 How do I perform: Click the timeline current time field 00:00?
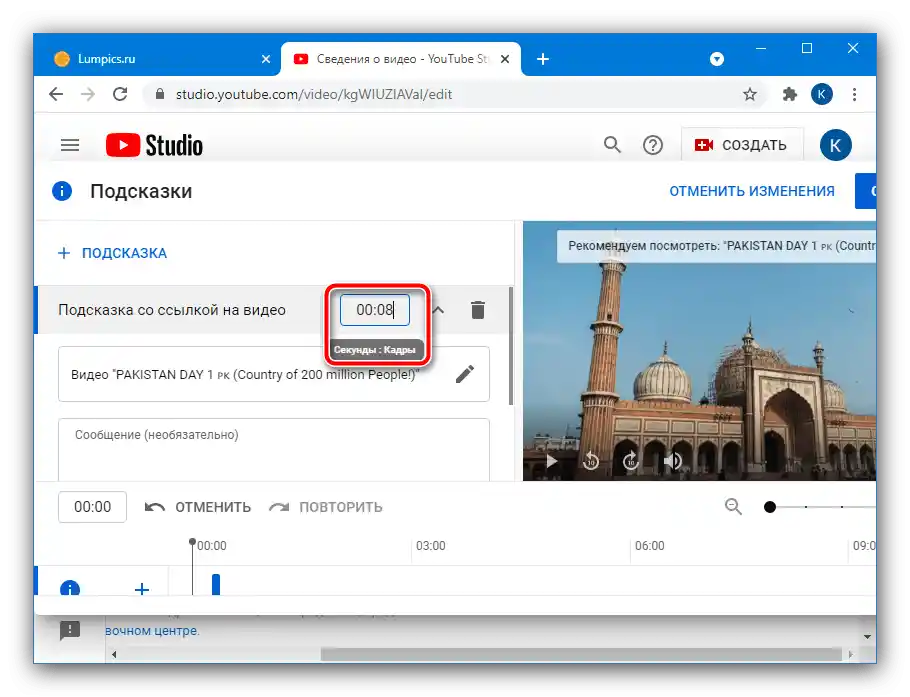tap(92, 507)
